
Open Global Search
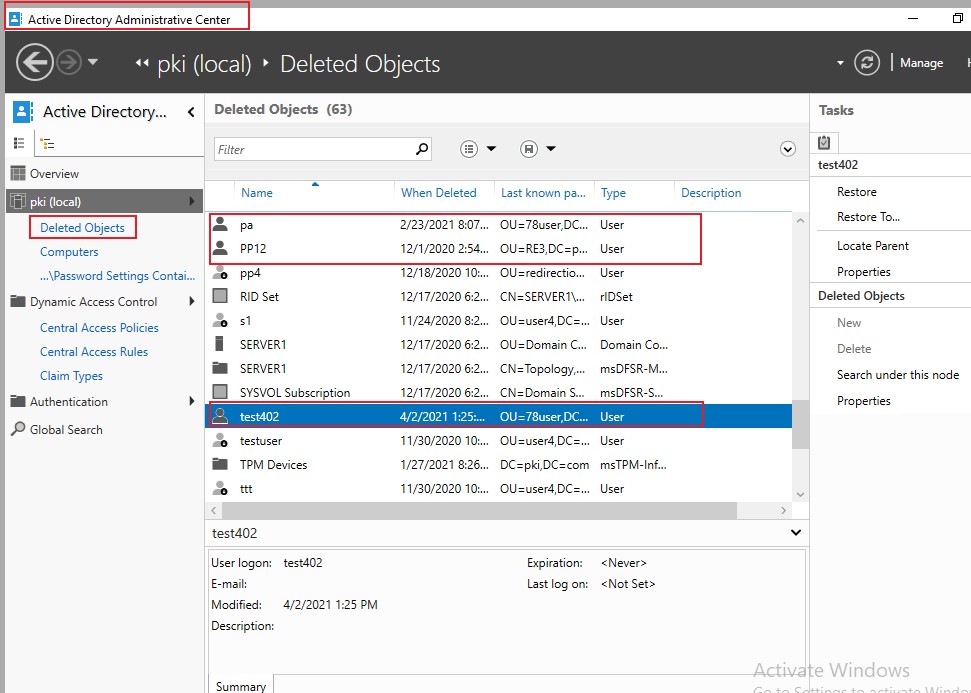66,429
